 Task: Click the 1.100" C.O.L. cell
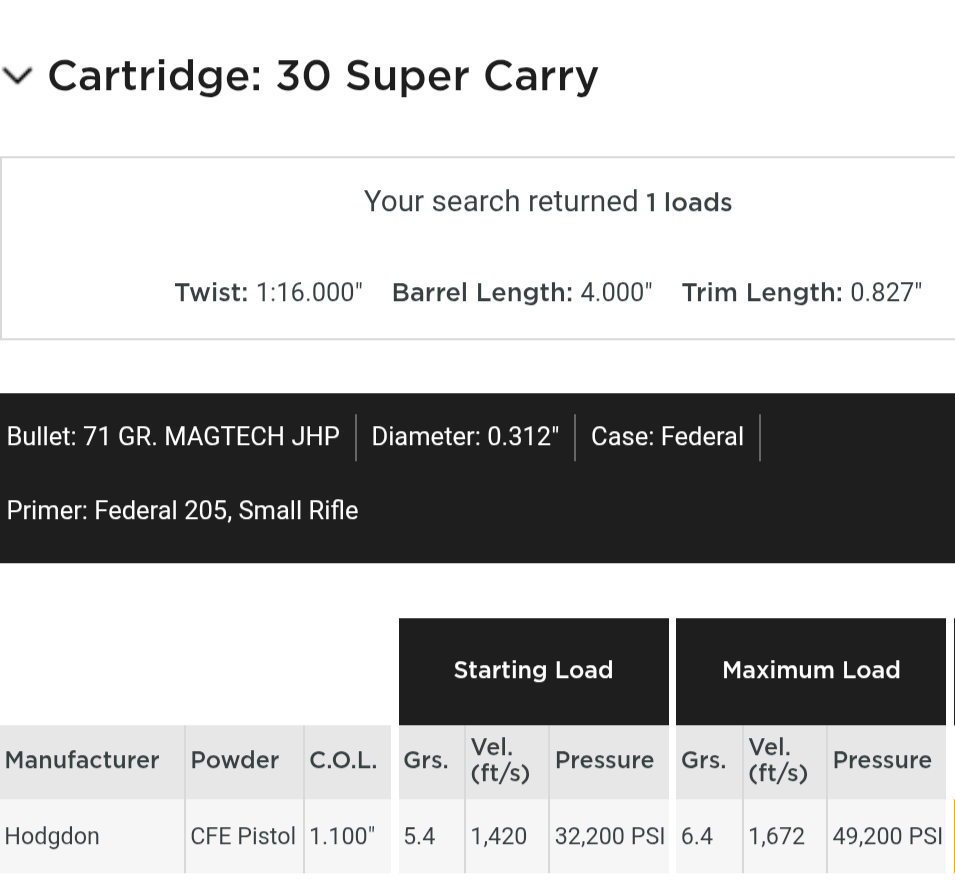click(348, 836)
